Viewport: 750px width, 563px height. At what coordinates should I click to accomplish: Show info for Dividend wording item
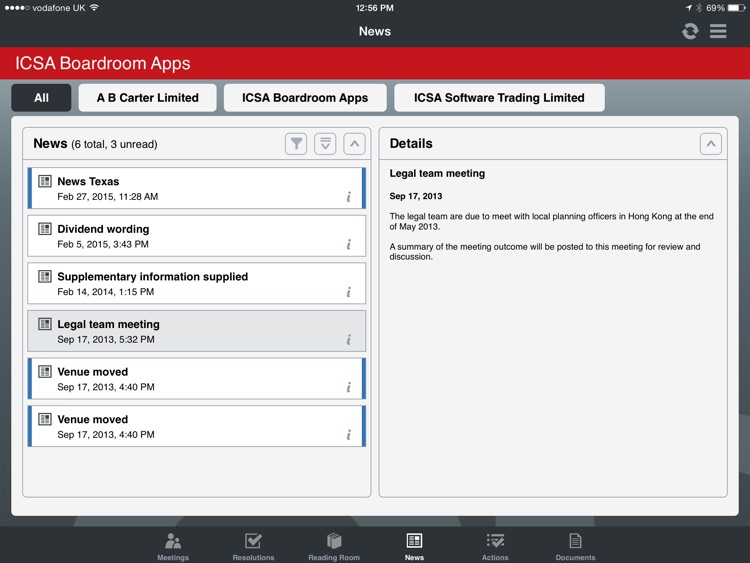pyautogui.click(x=349, y=244)
